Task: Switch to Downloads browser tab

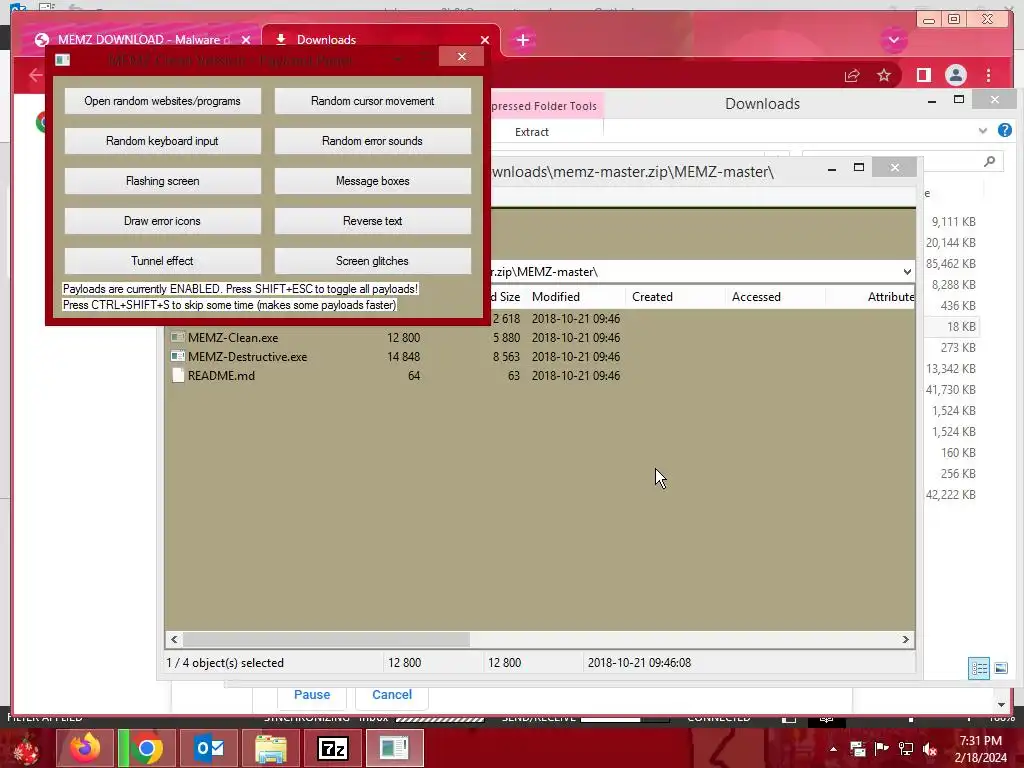Action: click(x=379, y=40)
